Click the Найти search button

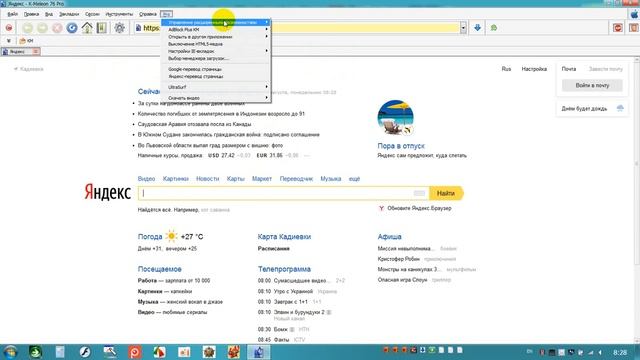point(446,193)
